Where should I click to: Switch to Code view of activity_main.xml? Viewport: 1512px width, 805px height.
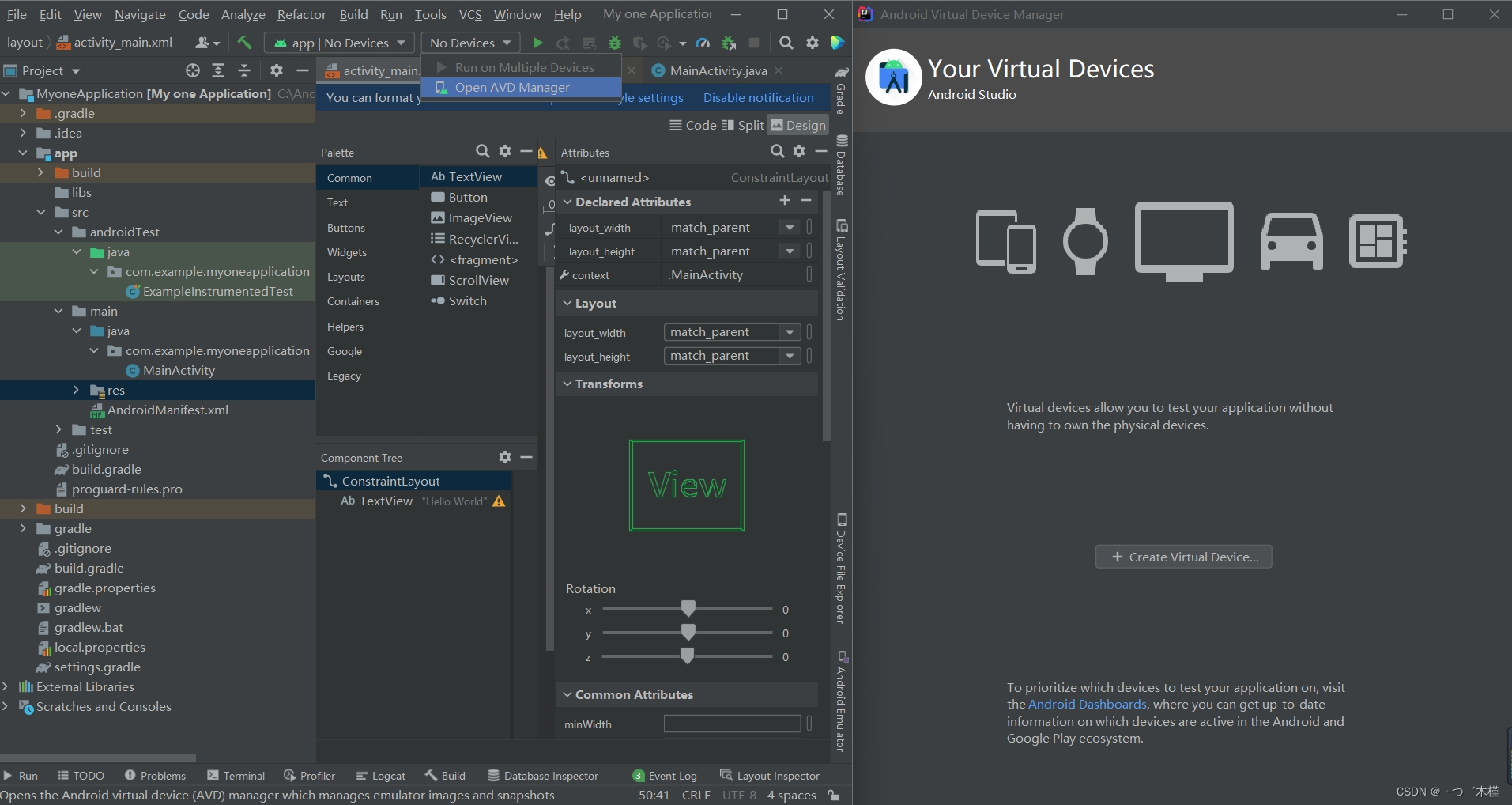[692, 124]
